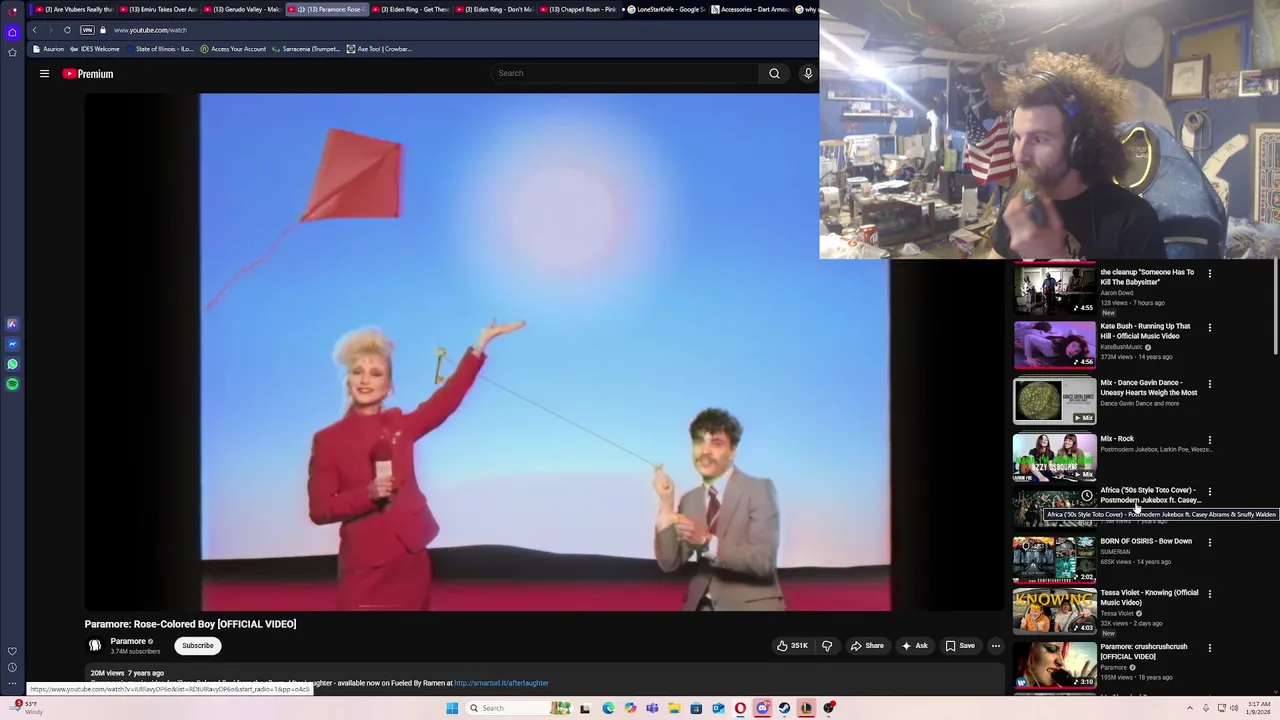The height and width of the screenshot is (720, 1280).
Task: Switch to 'Gerudo Valley' tab
Action: tap(242, 9)
